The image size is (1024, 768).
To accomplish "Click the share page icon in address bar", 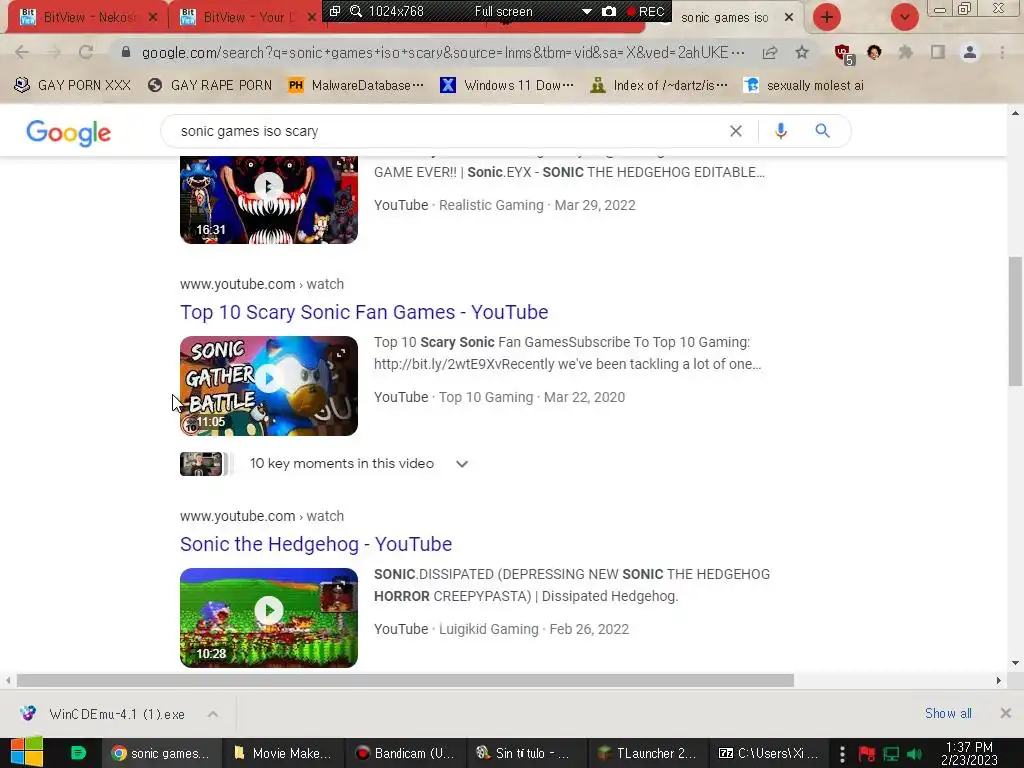I will click(770, 52).
